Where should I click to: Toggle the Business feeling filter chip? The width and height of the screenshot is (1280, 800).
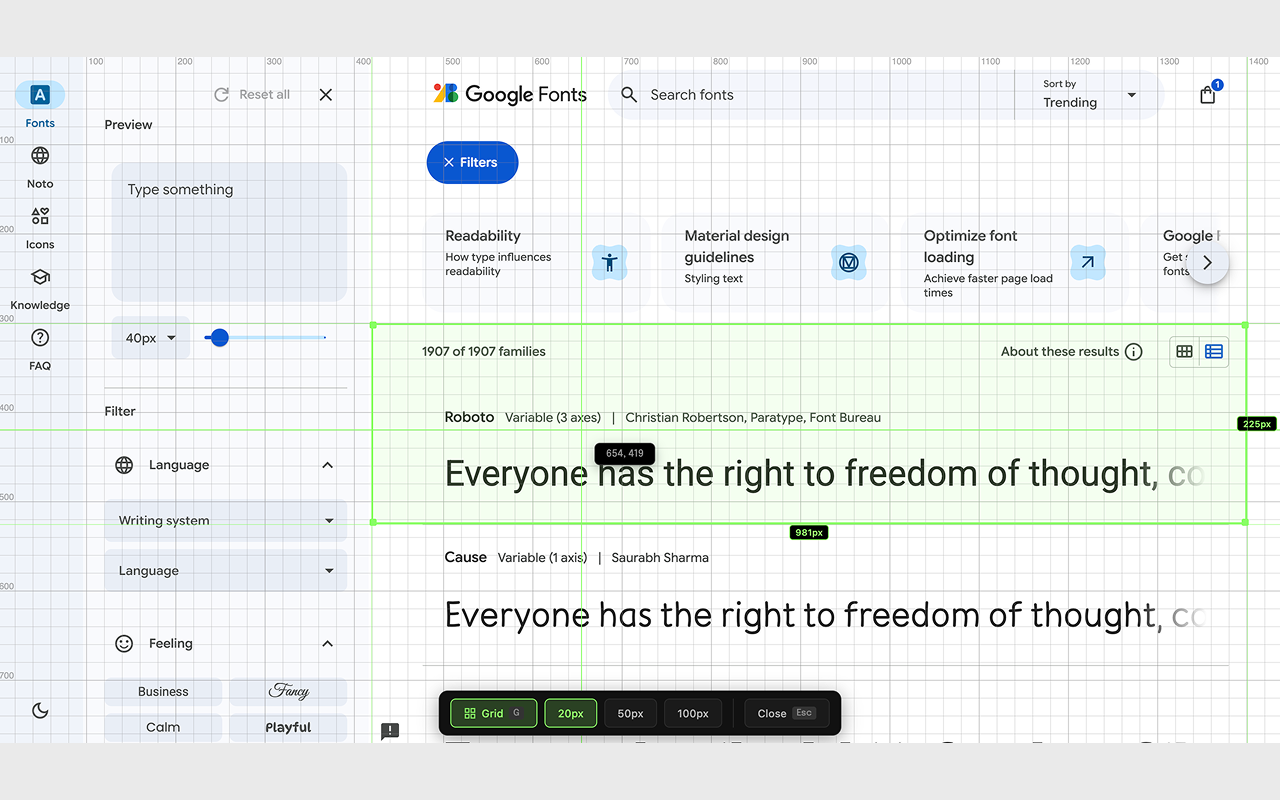[x=163, y=692]
